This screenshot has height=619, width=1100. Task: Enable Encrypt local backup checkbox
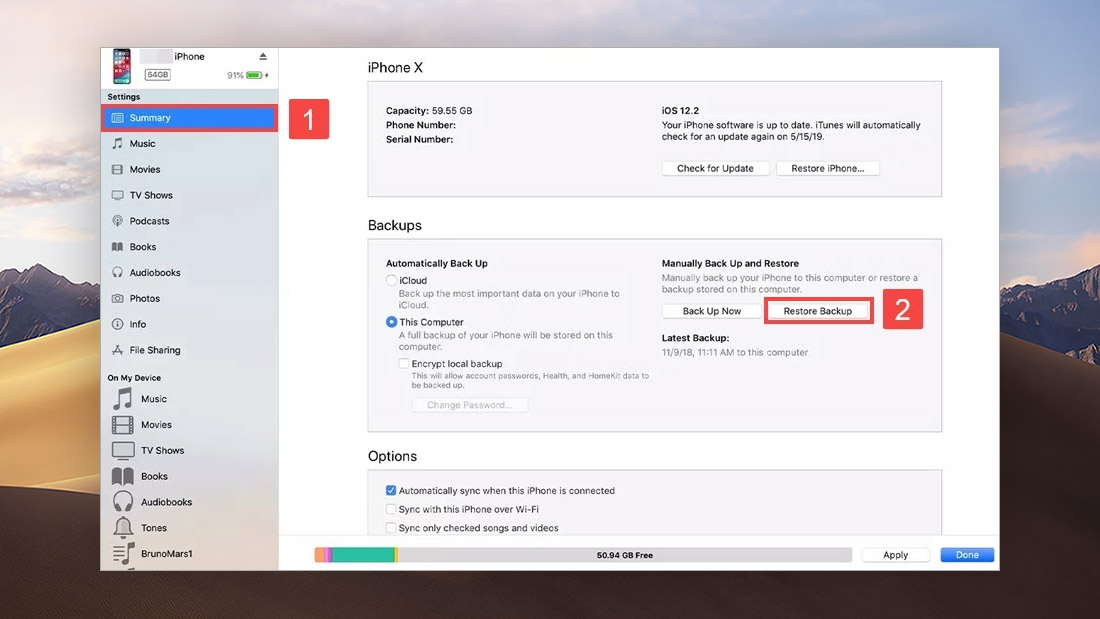coord(404,364)
